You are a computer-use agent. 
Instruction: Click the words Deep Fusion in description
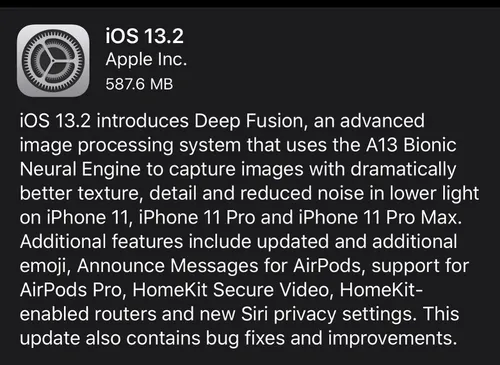tap(248, 121)
